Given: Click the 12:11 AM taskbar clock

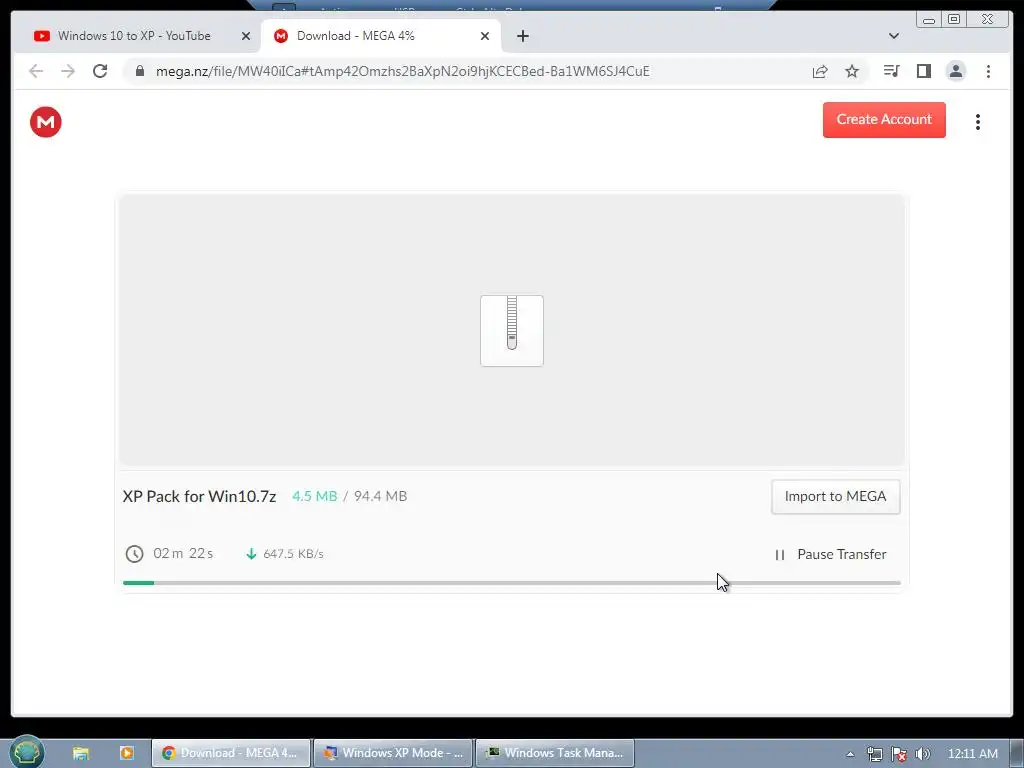Looking at the screenshot, I should (x=972, y=754).
